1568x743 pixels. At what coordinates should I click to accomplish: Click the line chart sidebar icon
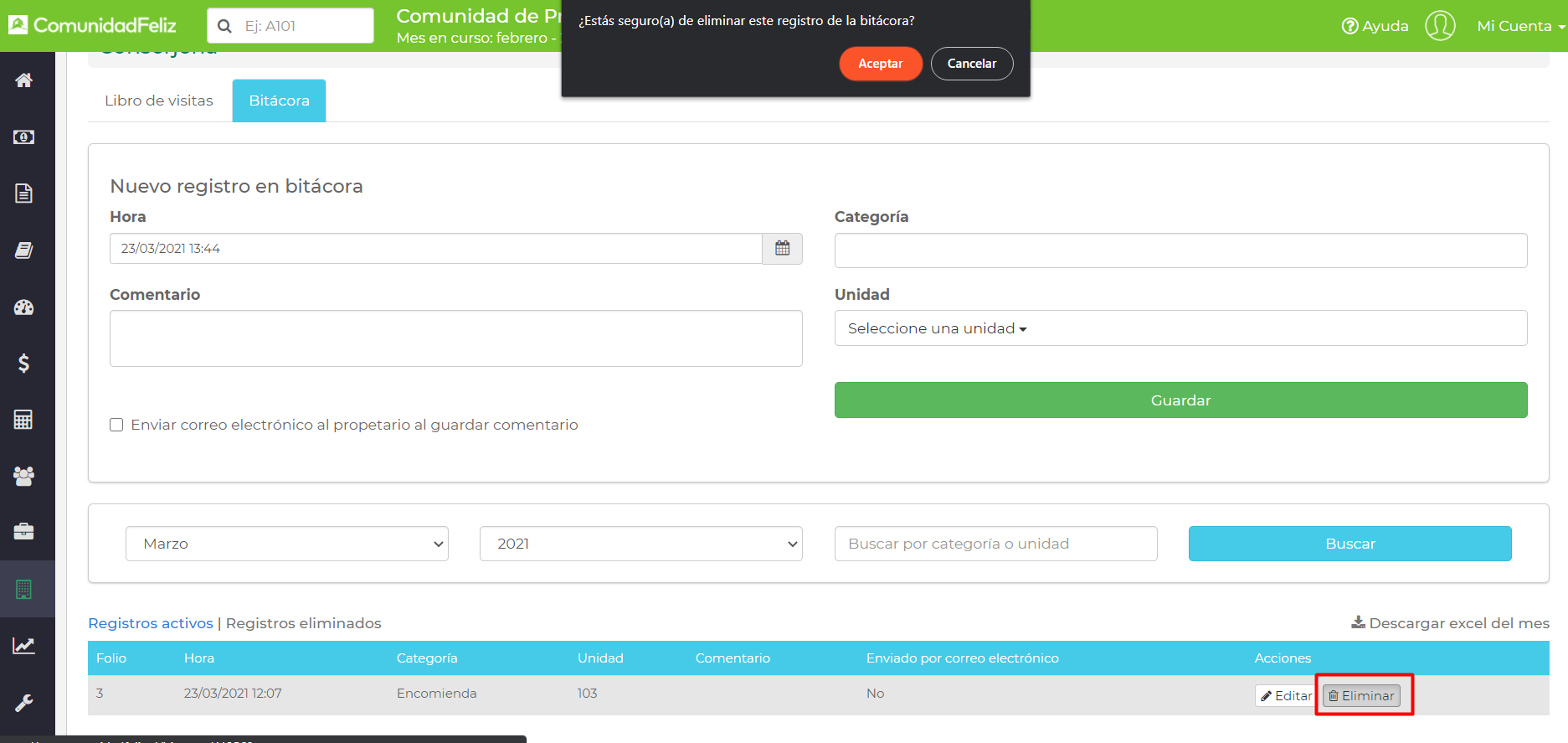(x=23, y=646)
